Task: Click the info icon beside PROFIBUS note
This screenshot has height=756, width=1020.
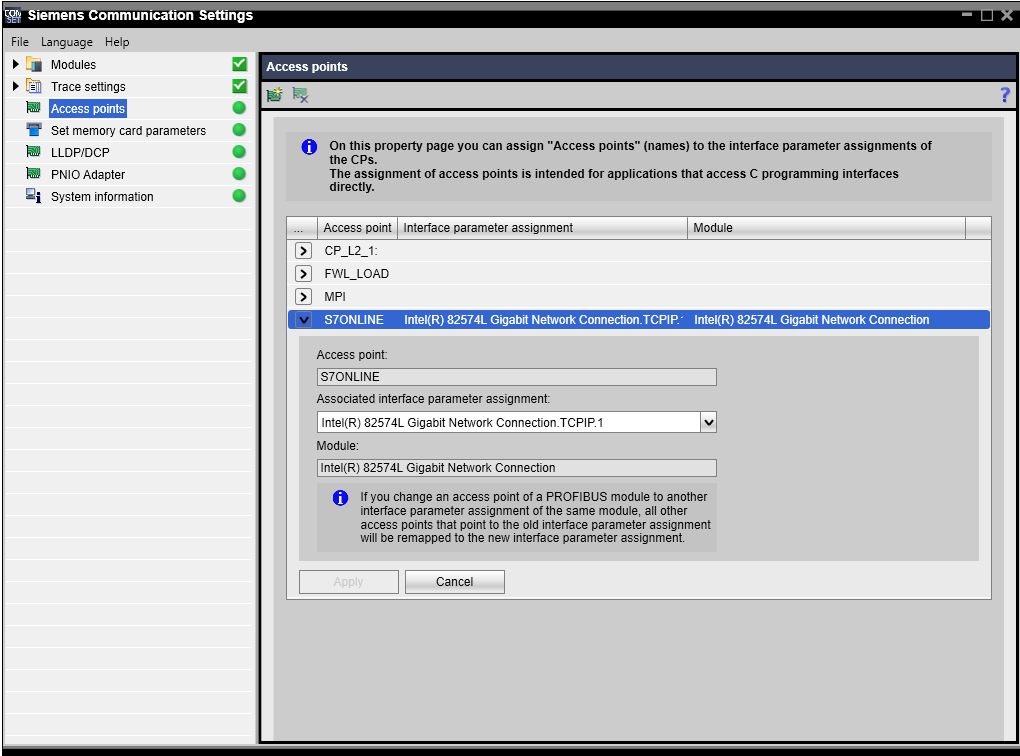Action: (x=340, y=498)
